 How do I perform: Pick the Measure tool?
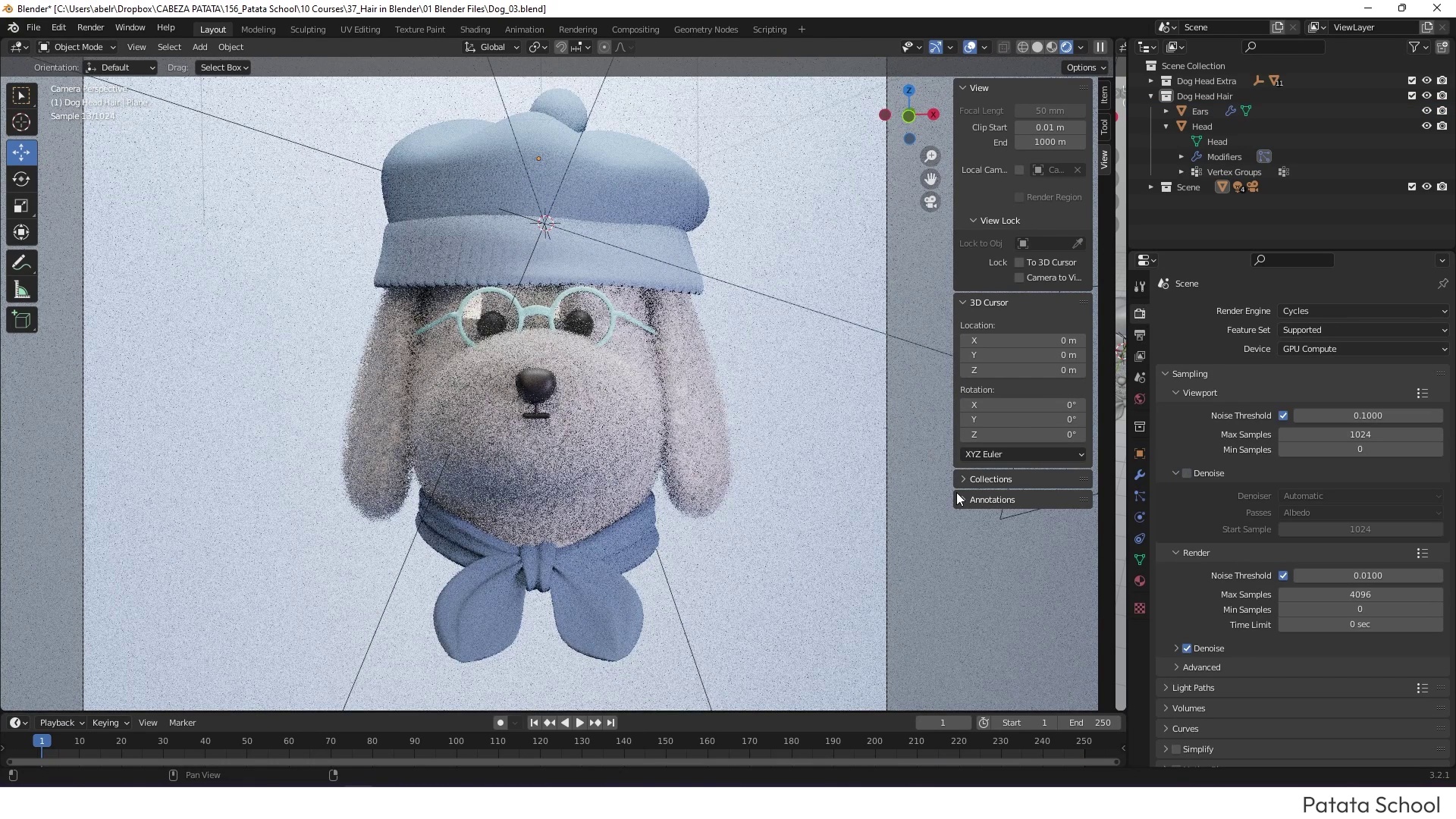pos(21,290)
